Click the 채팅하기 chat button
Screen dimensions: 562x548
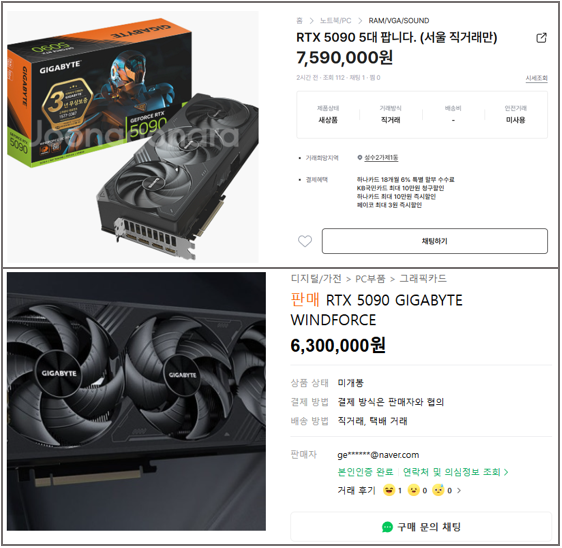tap(435, 241)
